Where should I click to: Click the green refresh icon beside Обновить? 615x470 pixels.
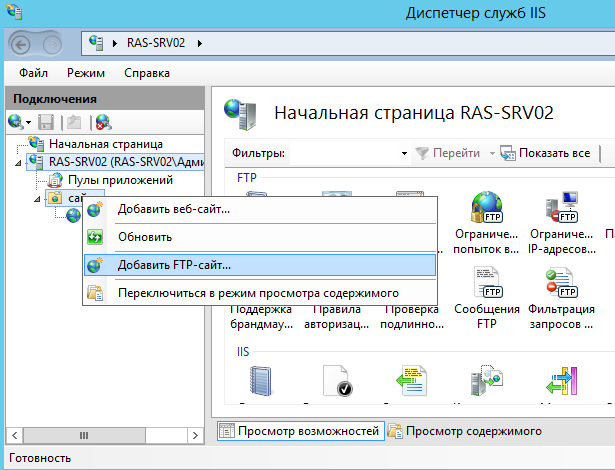[95, 237]
